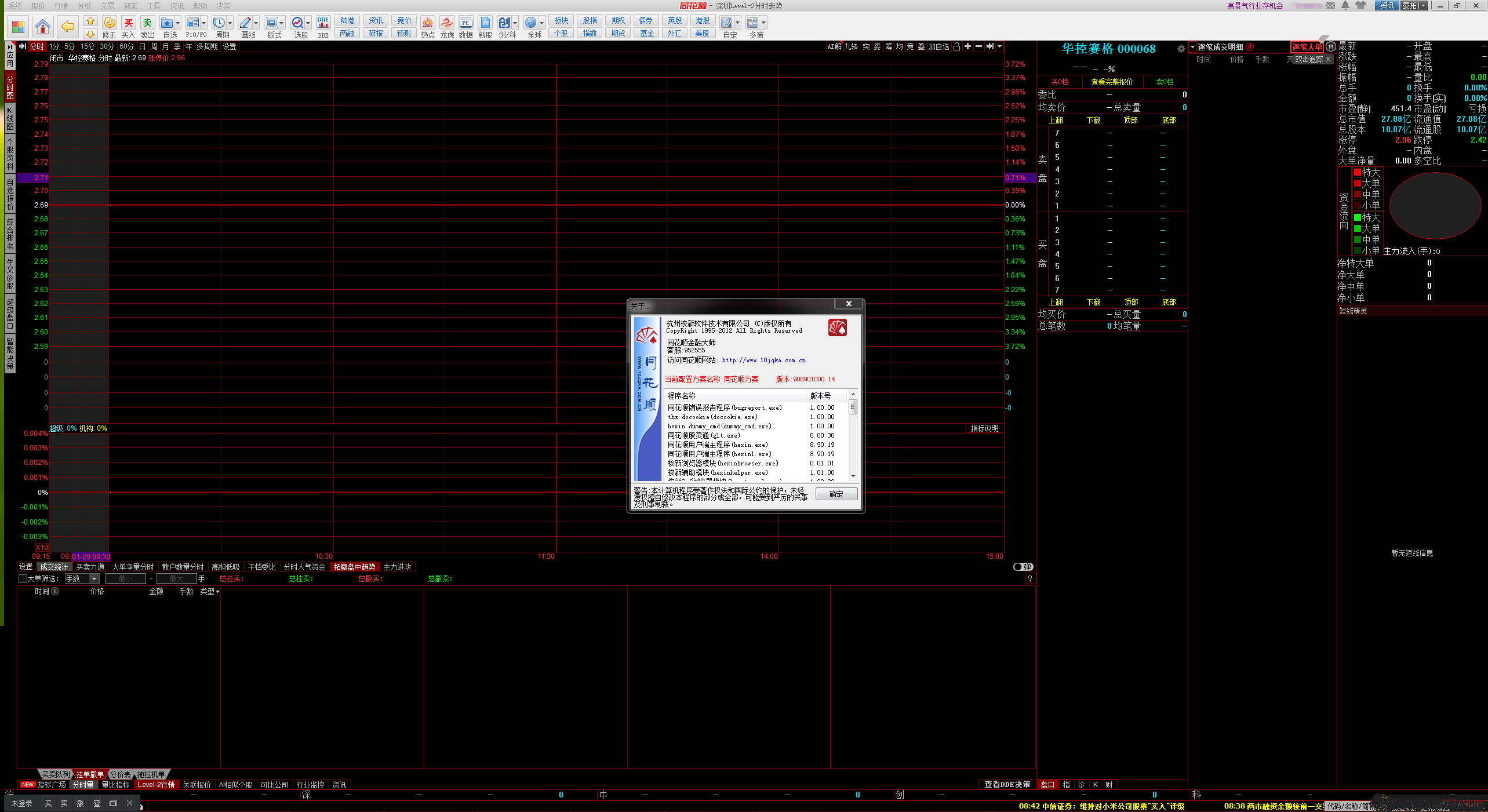Go back with the yellow left arrow
Screen dimensions: 1488x812
pyautogui.click(x=67, y=26)
